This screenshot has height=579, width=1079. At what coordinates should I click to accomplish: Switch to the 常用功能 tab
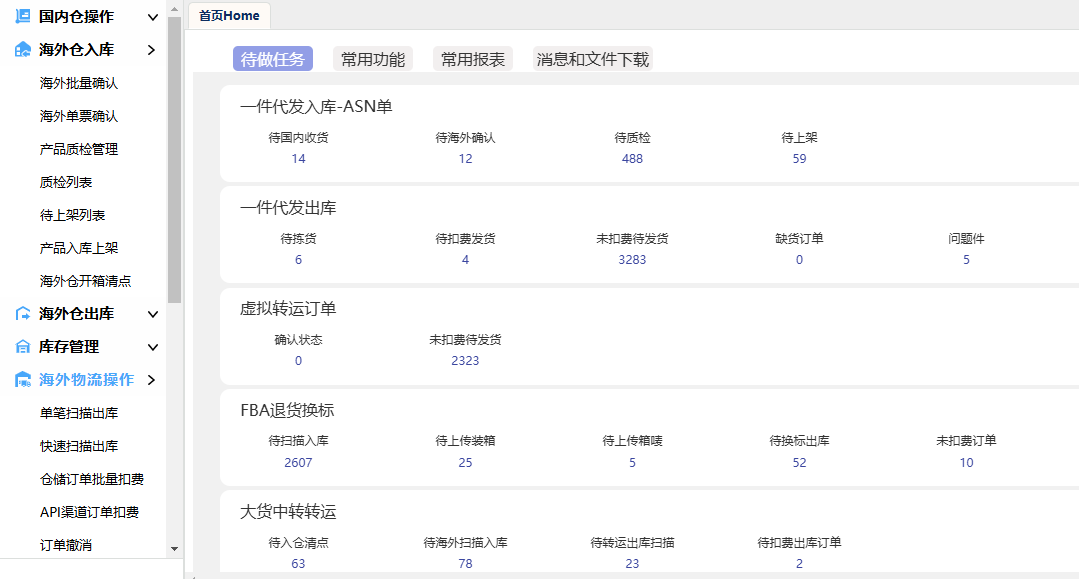coord(372,59)
